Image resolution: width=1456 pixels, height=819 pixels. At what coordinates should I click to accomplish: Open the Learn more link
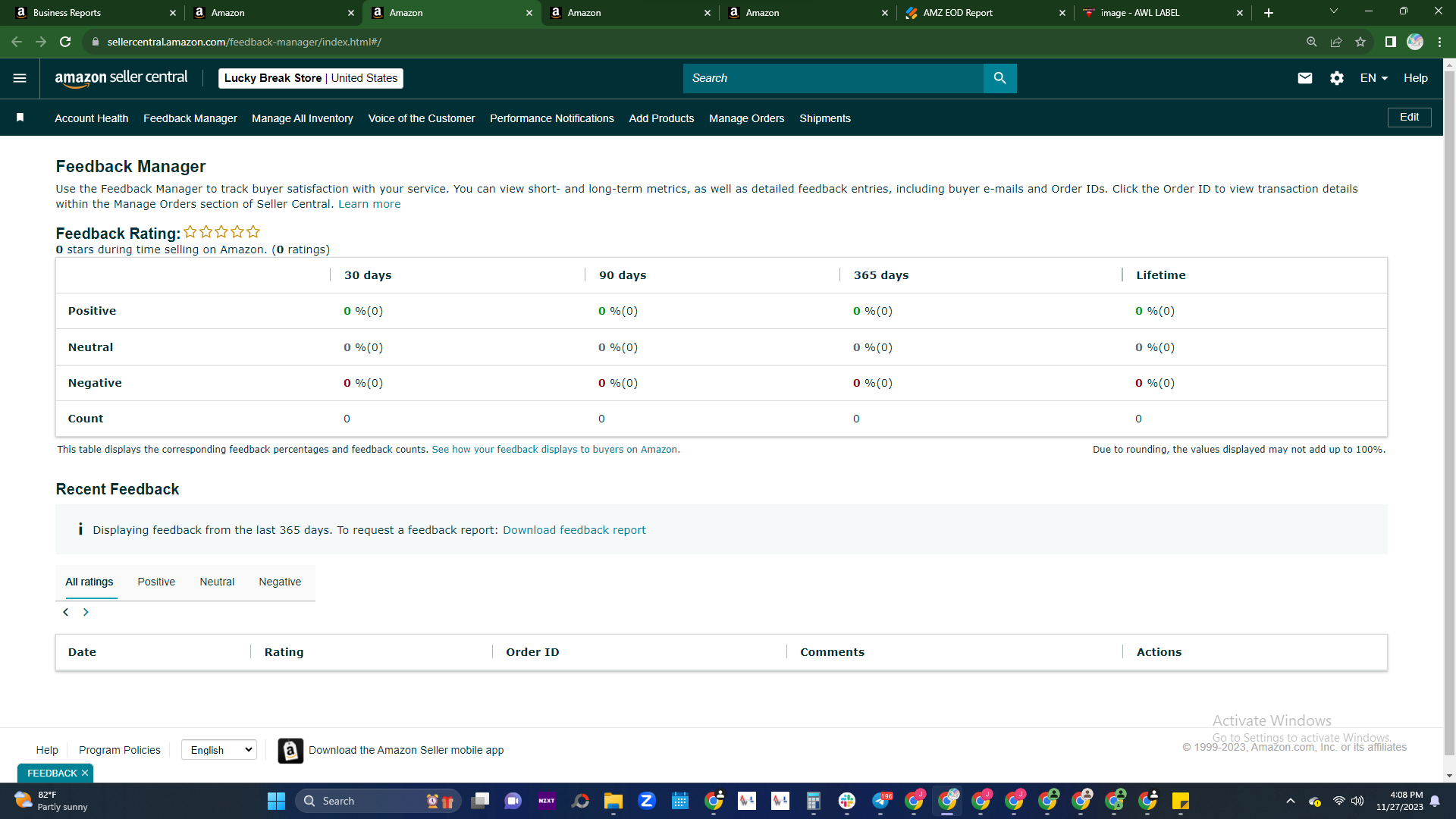(369, 204)
